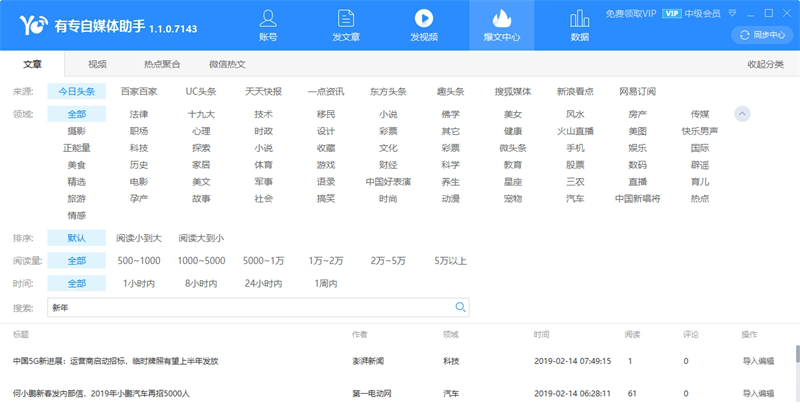This screenshot has width=800, height=418.
Task: Sort by 默认 default order
Action: pyautogui.click(x=77, y=238)
